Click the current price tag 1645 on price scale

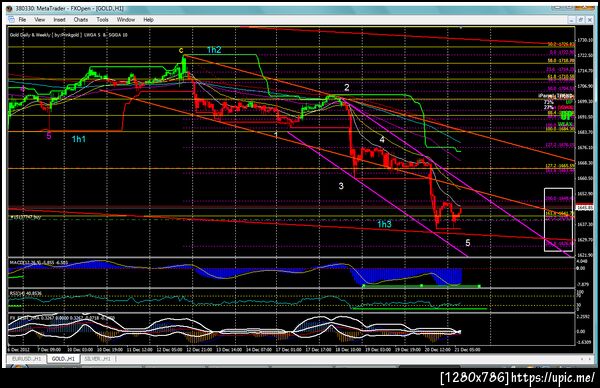tap(585, 207)
